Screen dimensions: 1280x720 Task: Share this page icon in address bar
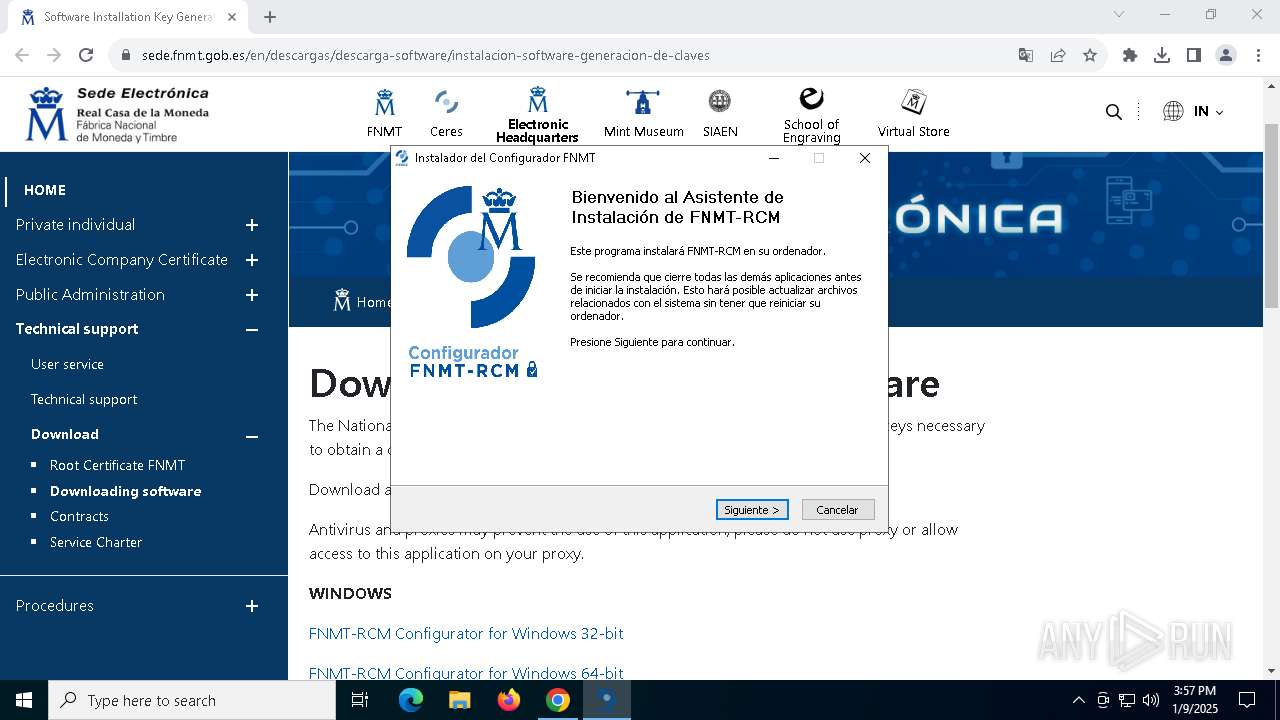coord(1058,55)
